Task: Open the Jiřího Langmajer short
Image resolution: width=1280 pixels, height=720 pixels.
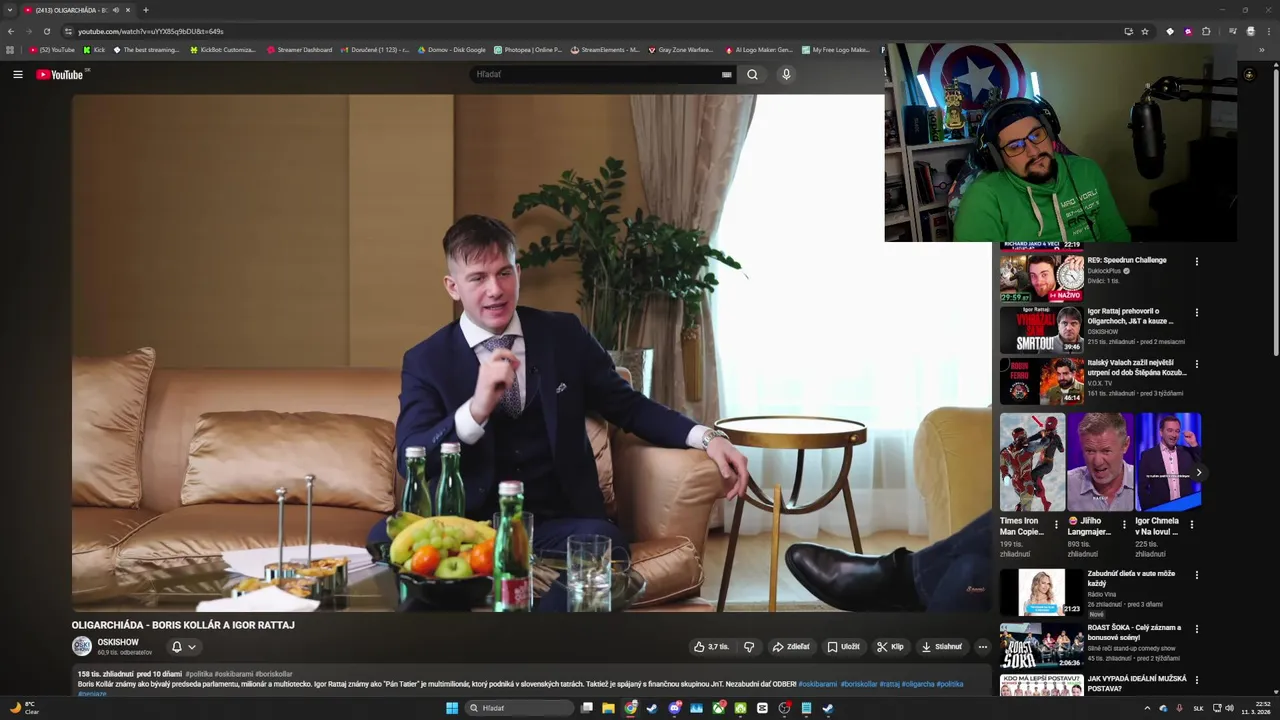Action: pos(1100,462)
